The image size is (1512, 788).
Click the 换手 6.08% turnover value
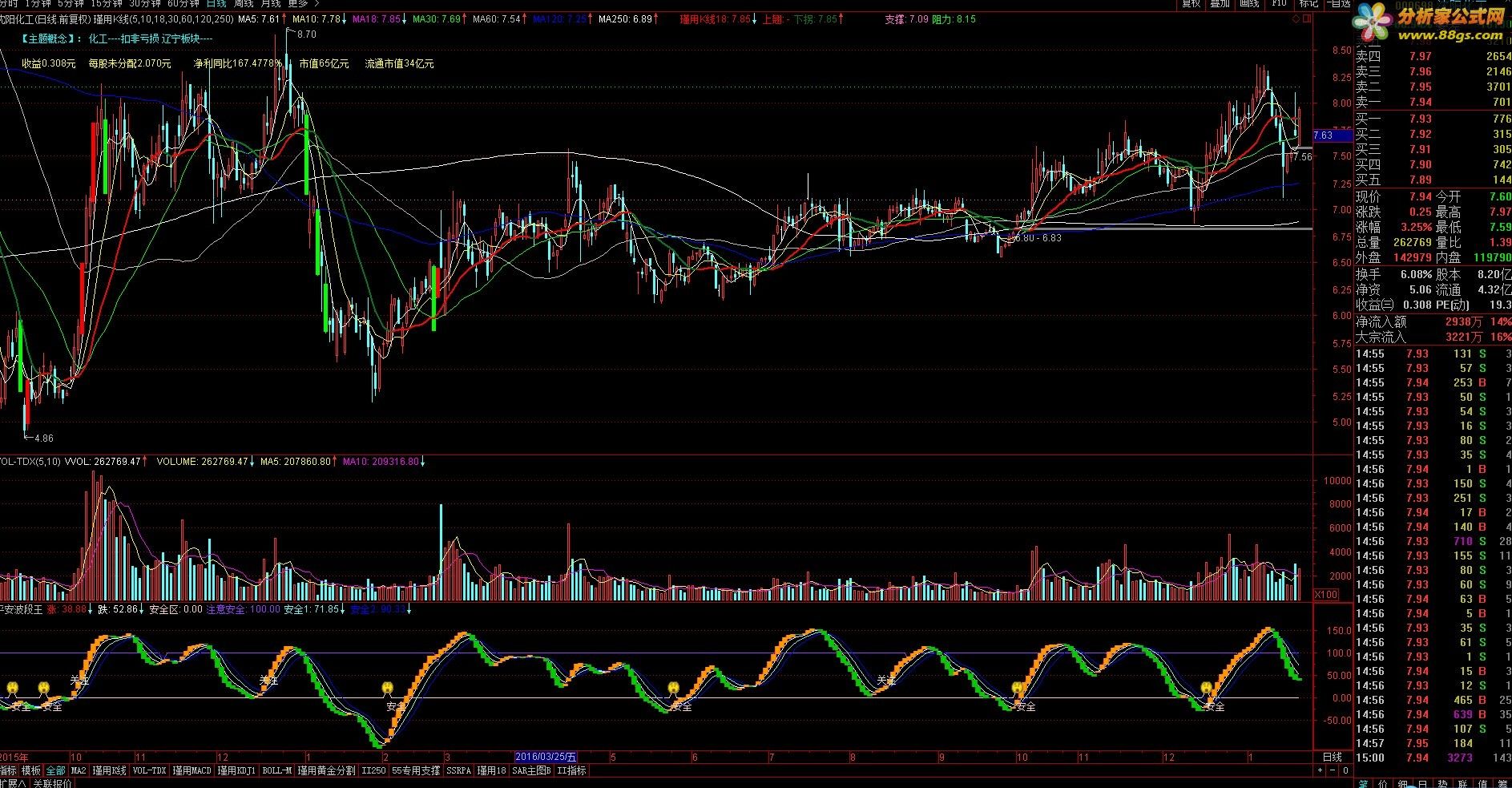tap(1416, 274)
